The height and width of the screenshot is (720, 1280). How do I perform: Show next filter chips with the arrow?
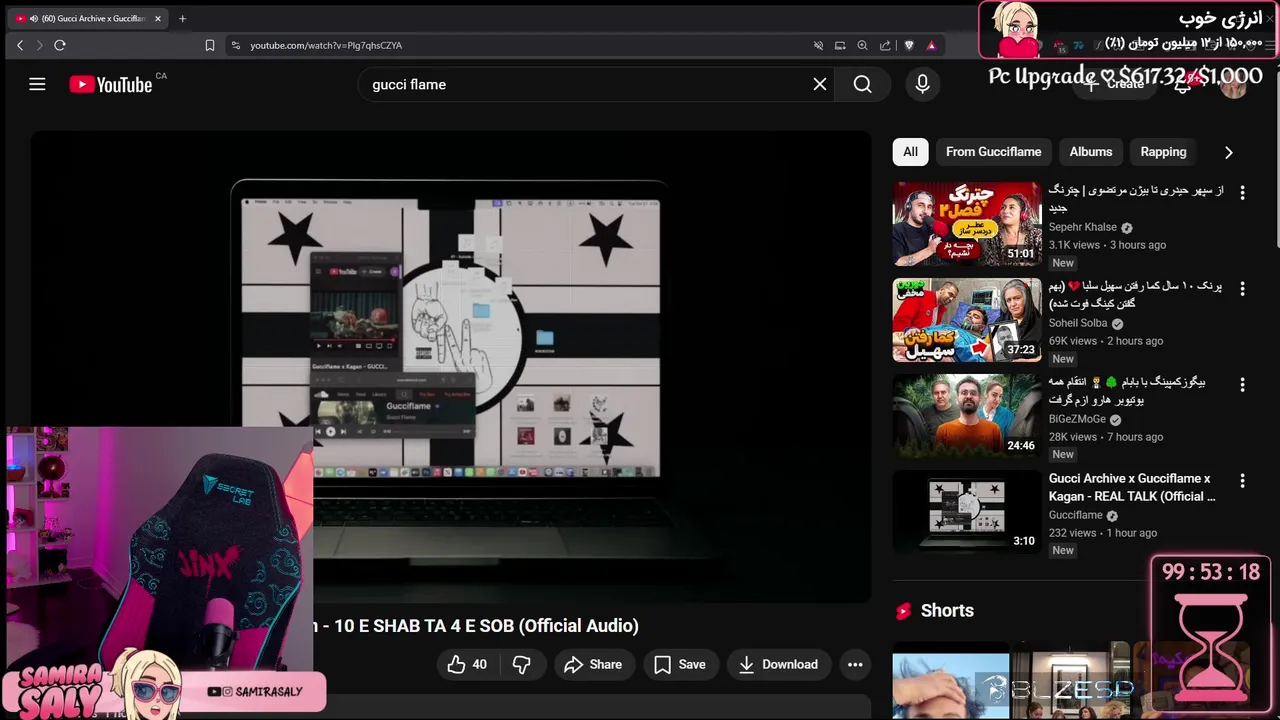tap(1228, 152)
